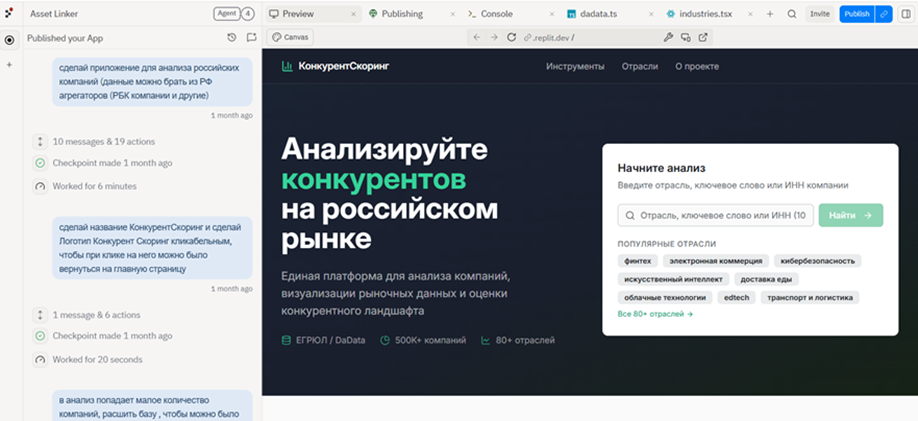Start a new chat icon
Screen dimensions: 918x421
(x=252, y=37)
